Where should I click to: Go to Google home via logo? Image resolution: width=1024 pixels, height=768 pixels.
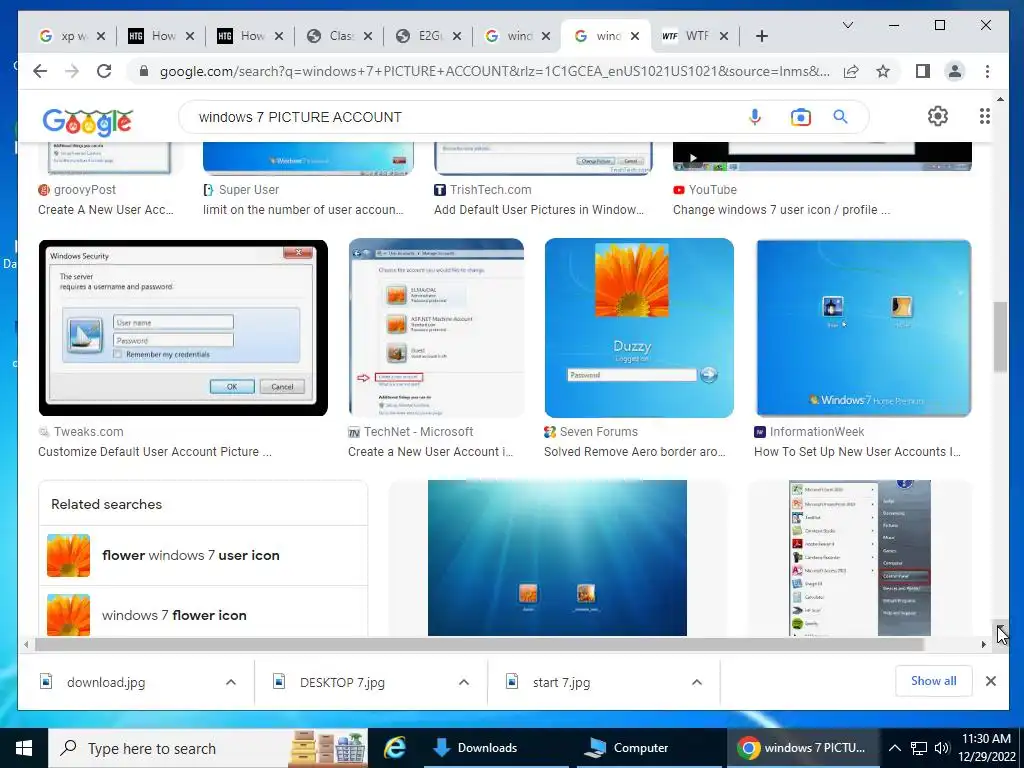click(x=88, y=120)
